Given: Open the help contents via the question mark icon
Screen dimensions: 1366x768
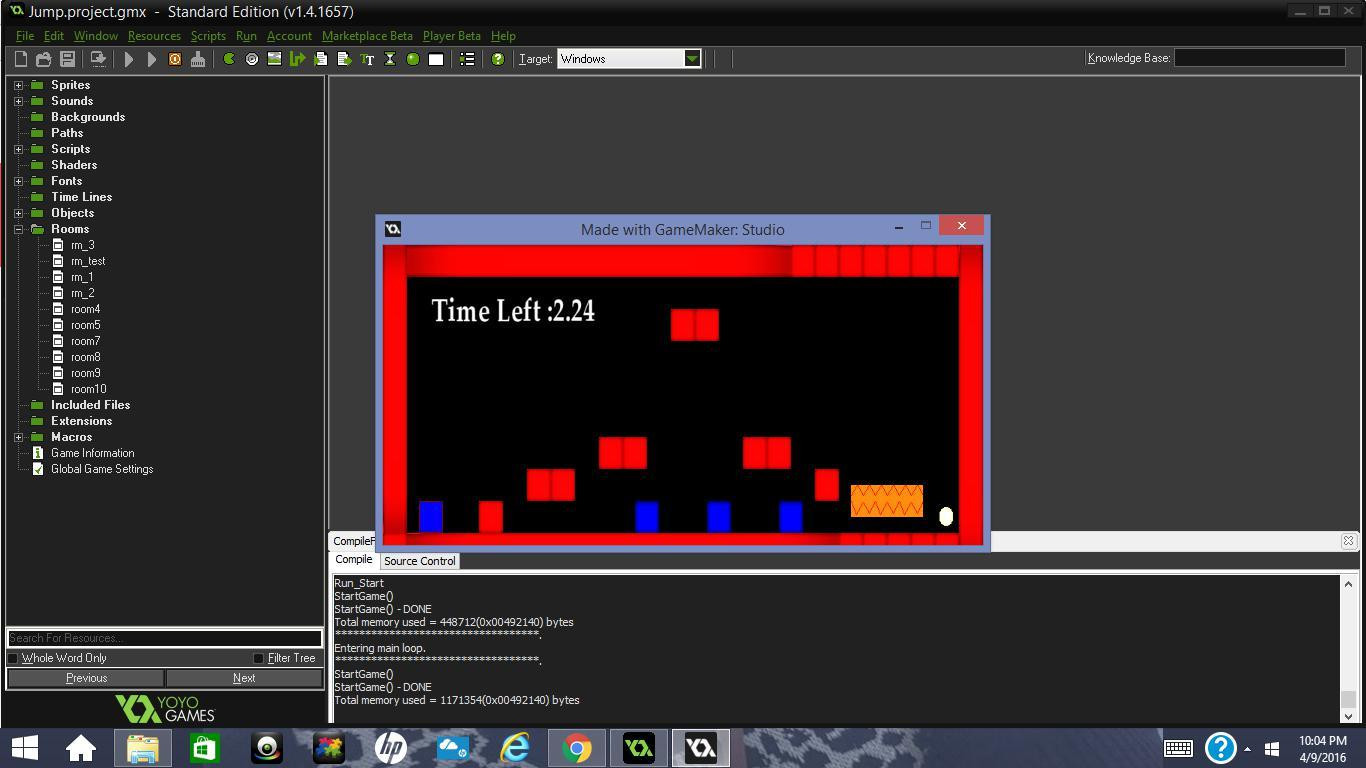Looking at the screenshot, I should (498, 59).
